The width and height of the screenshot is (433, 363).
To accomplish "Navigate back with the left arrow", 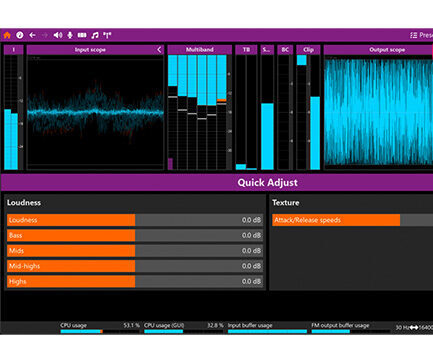I will tap(32, 35).
